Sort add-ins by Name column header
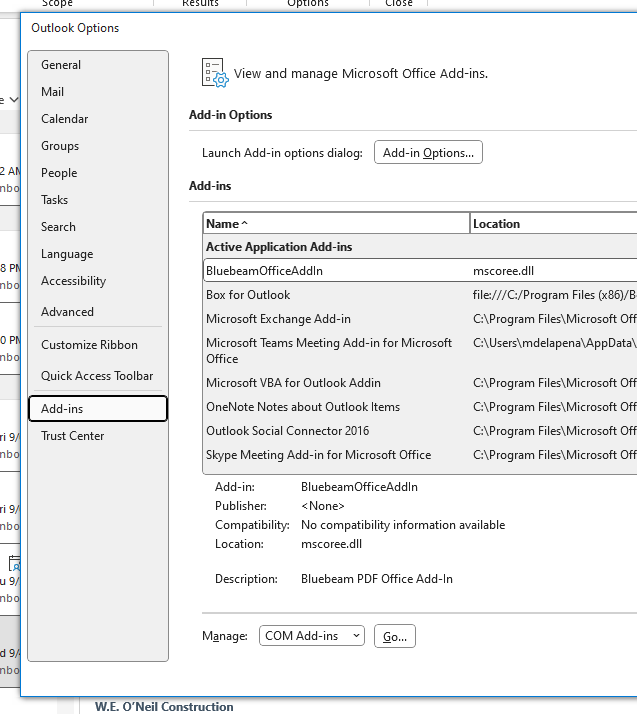Screen dimensions: 637x714 pyautogui.click(x=336, y=224)
